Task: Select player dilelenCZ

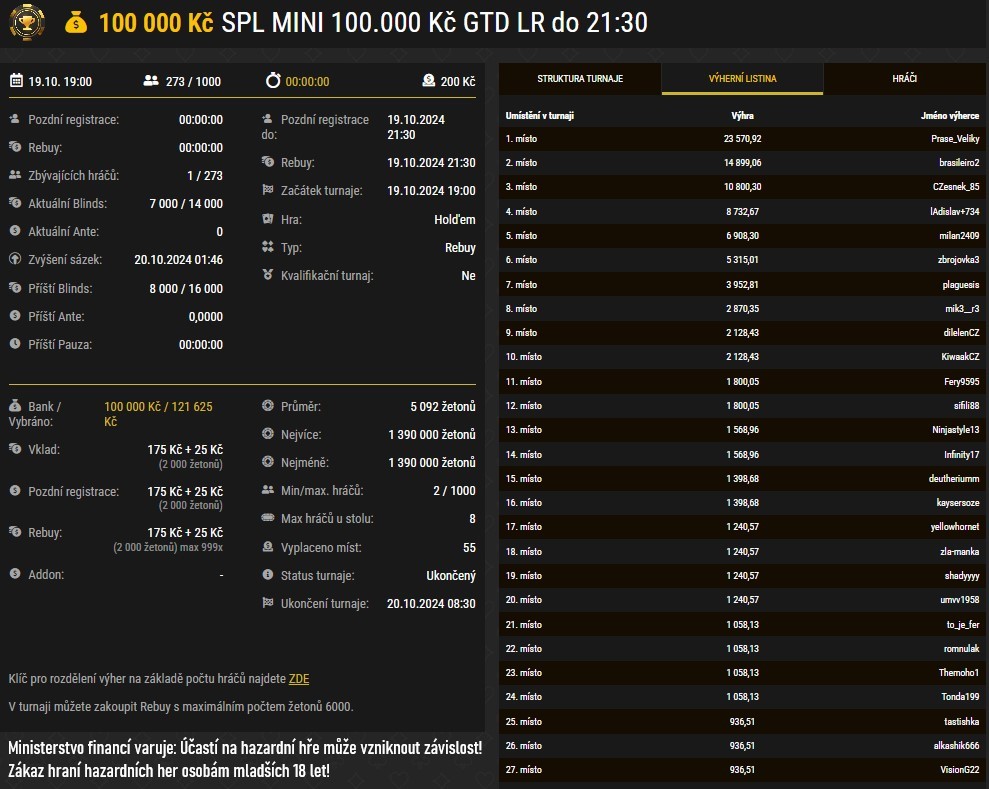Action: [961, 332]
